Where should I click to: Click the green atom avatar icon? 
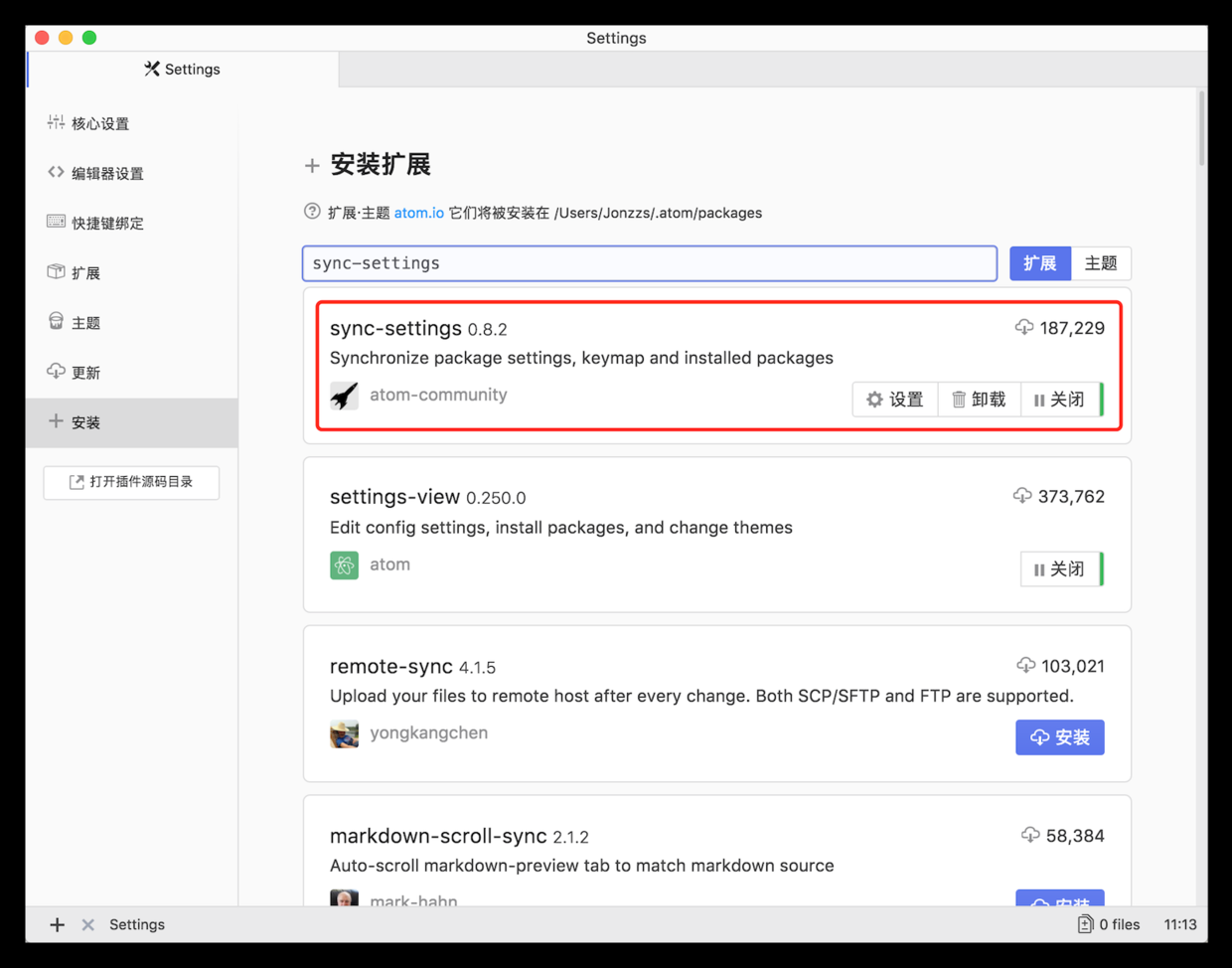(344, 565)
